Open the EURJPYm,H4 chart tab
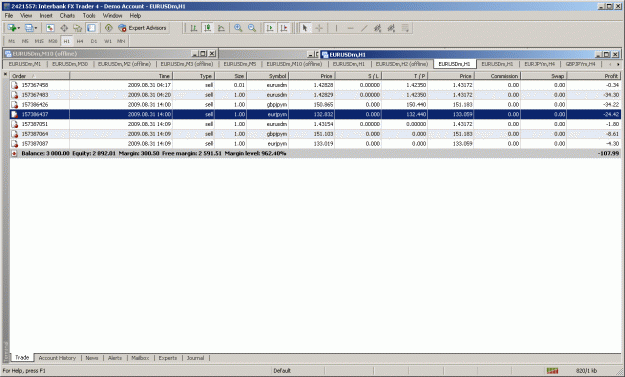The image size is (625, 377). [x=539, y=64]
